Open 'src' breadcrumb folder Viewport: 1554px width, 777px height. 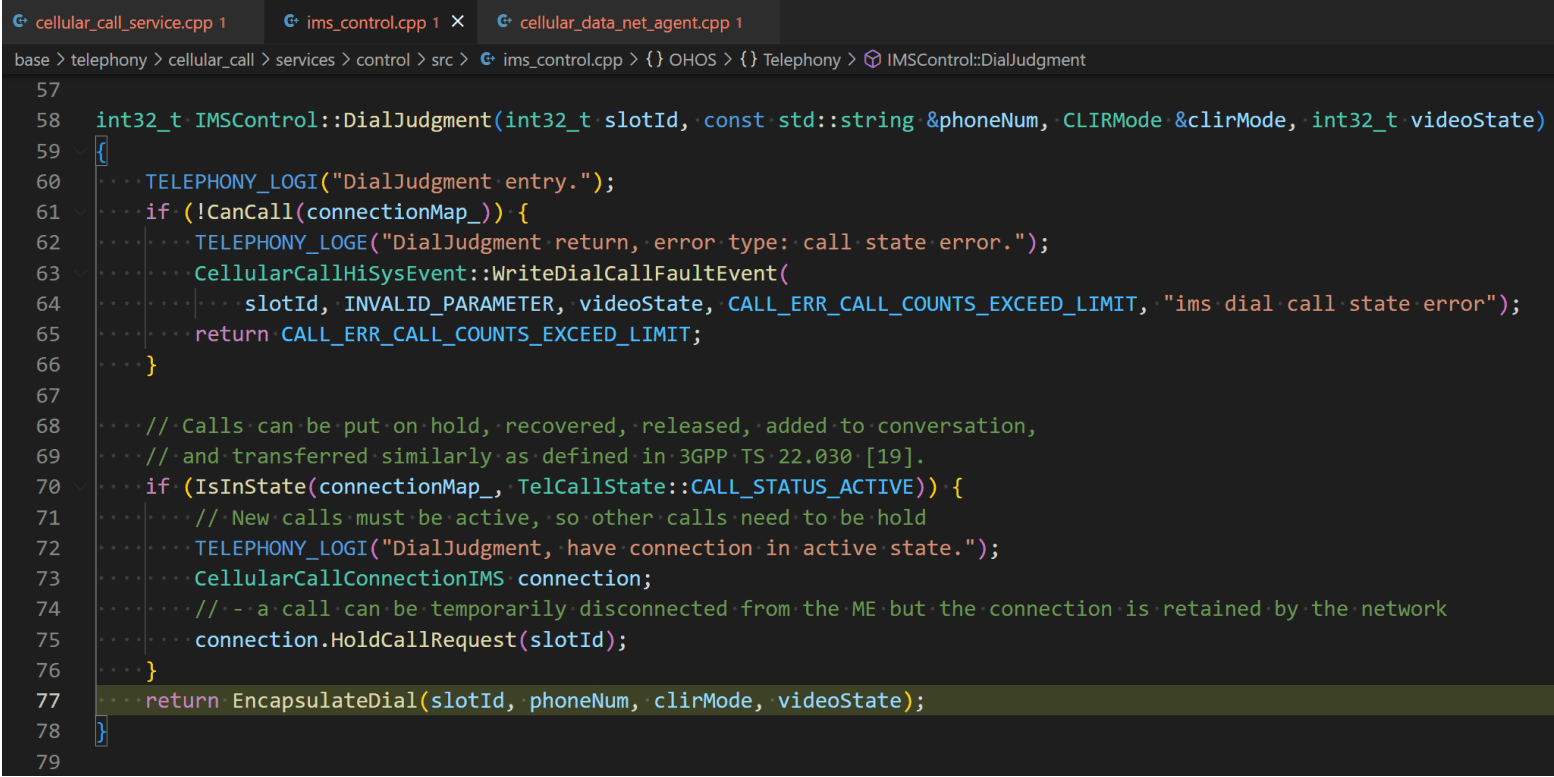pyautogui.click(x=442, y=59)
